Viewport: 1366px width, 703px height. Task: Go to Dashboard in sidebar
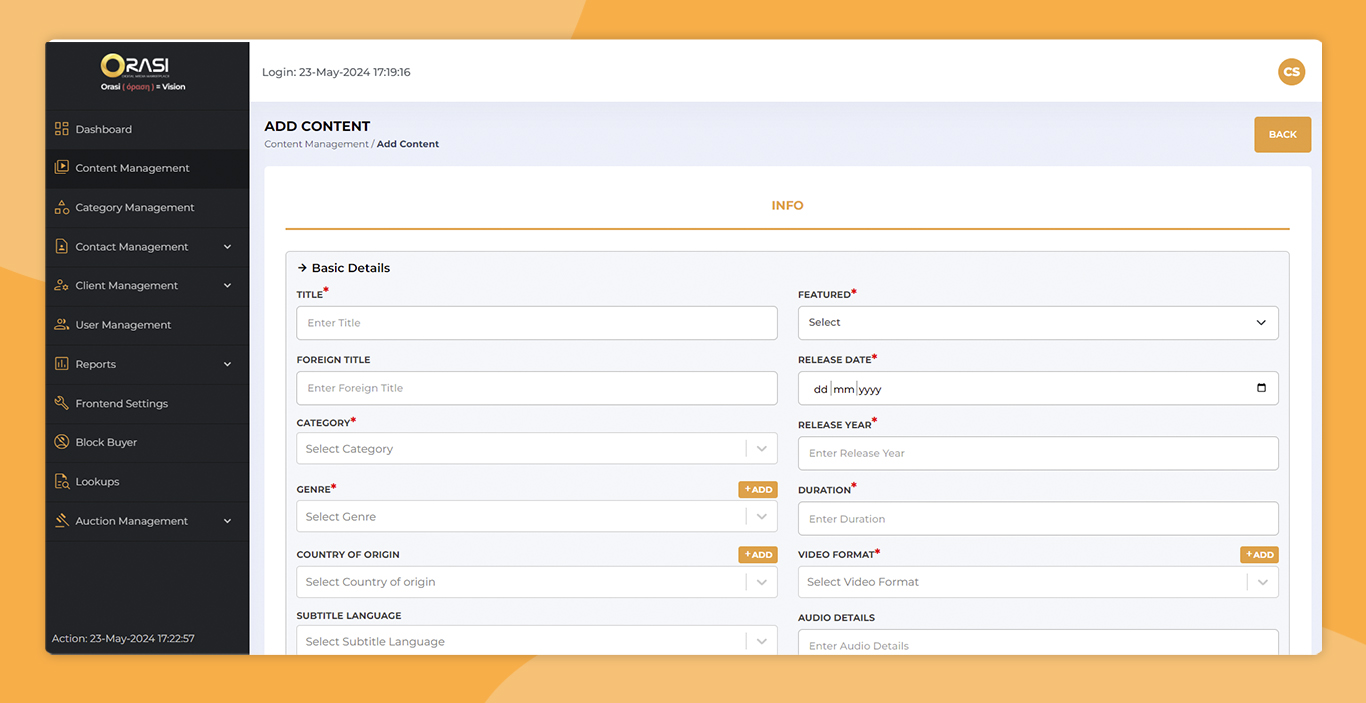coord(147,129)
